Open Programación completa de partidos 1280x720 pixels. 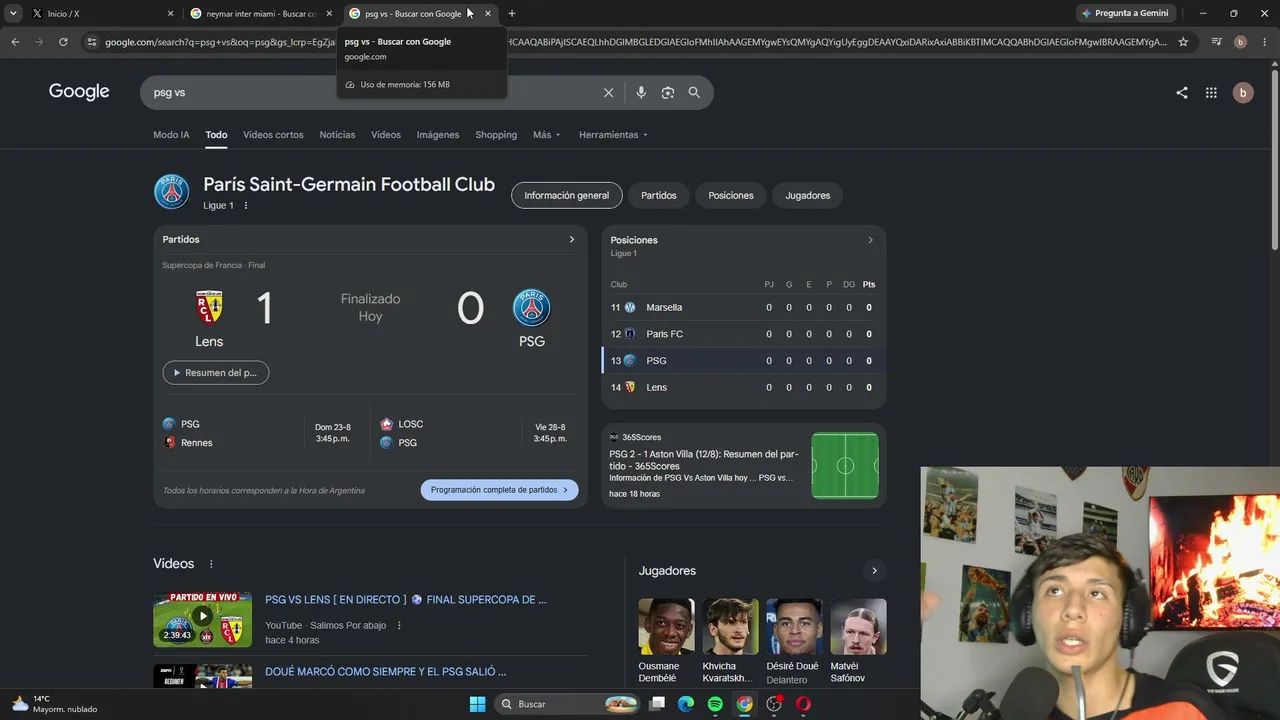point(499,490)
